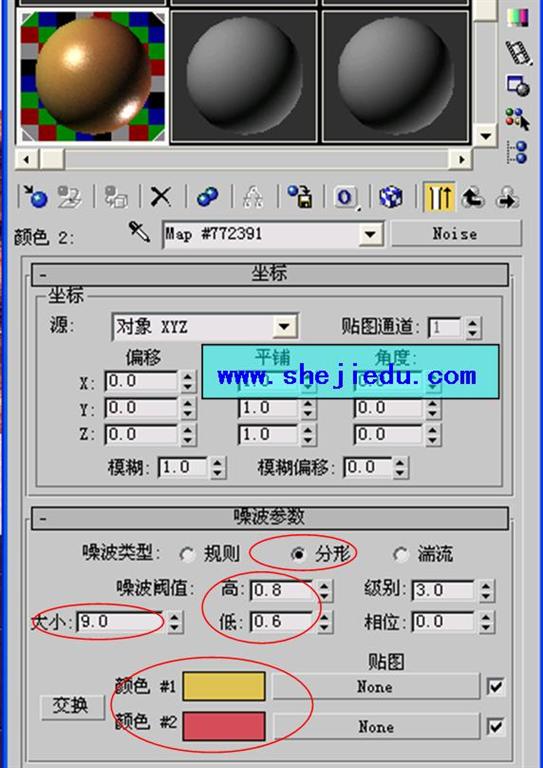This screenshot has height=768, width=543.
Task: Select the first gold material sample sphere
Action: [x=93, y=76]
